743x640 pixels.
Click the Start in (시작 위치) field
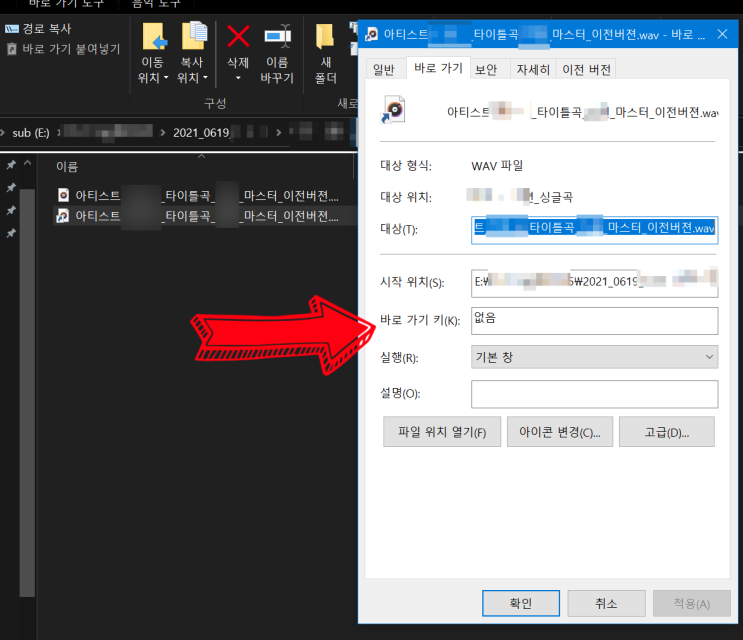click(594, 282)
